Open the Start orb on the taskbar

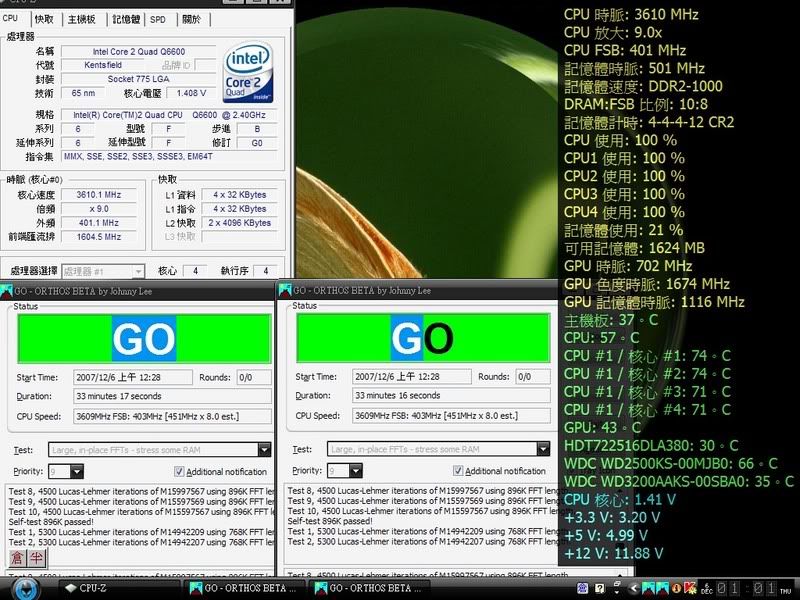26,588
